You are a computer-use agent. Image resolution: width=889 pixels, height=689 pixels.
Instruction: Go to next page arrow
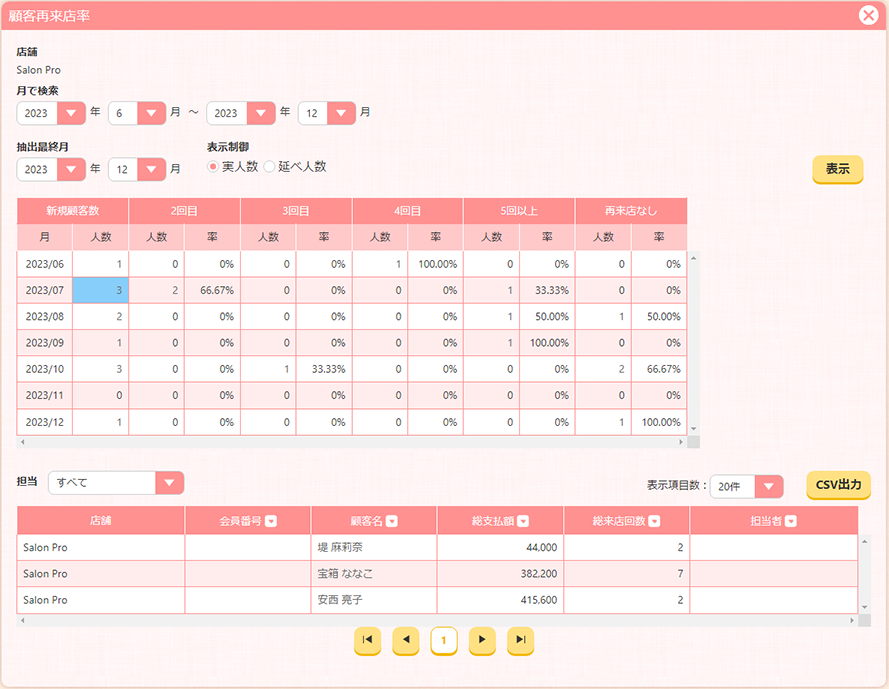pyautogui.click(x=482, y=640)
